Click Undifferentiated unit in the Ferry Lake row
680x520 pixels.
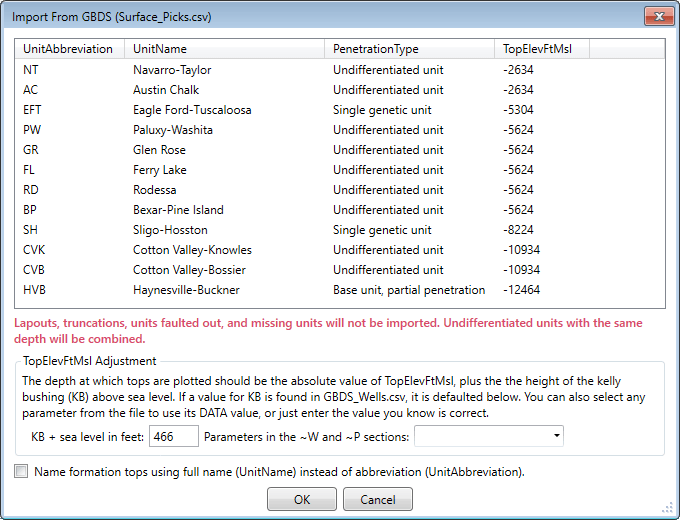388,170
